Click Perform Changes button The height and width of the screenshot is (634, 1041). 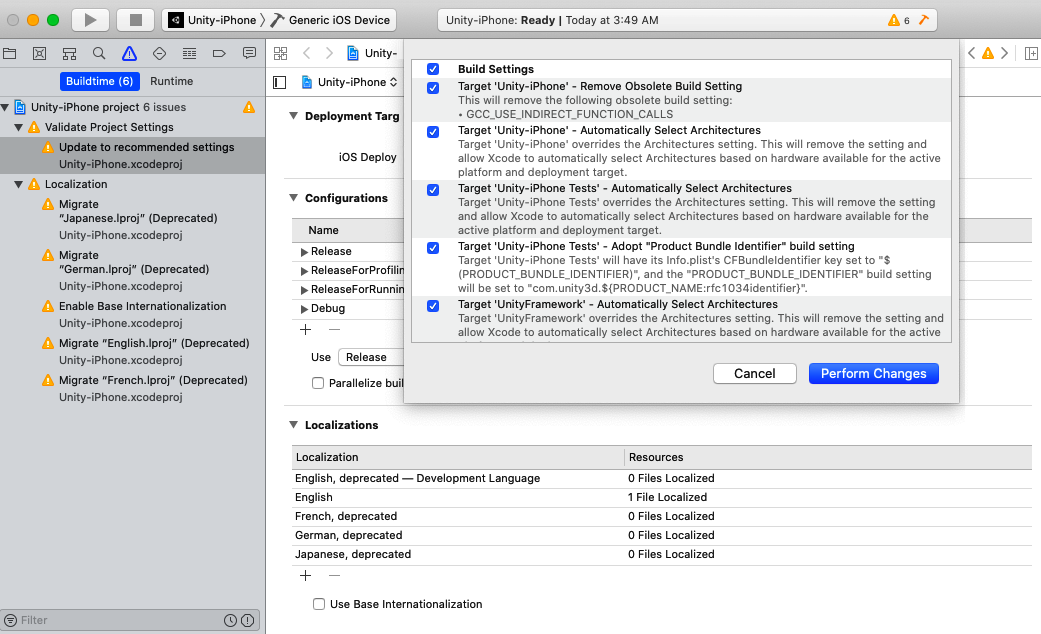pos(874,374)
